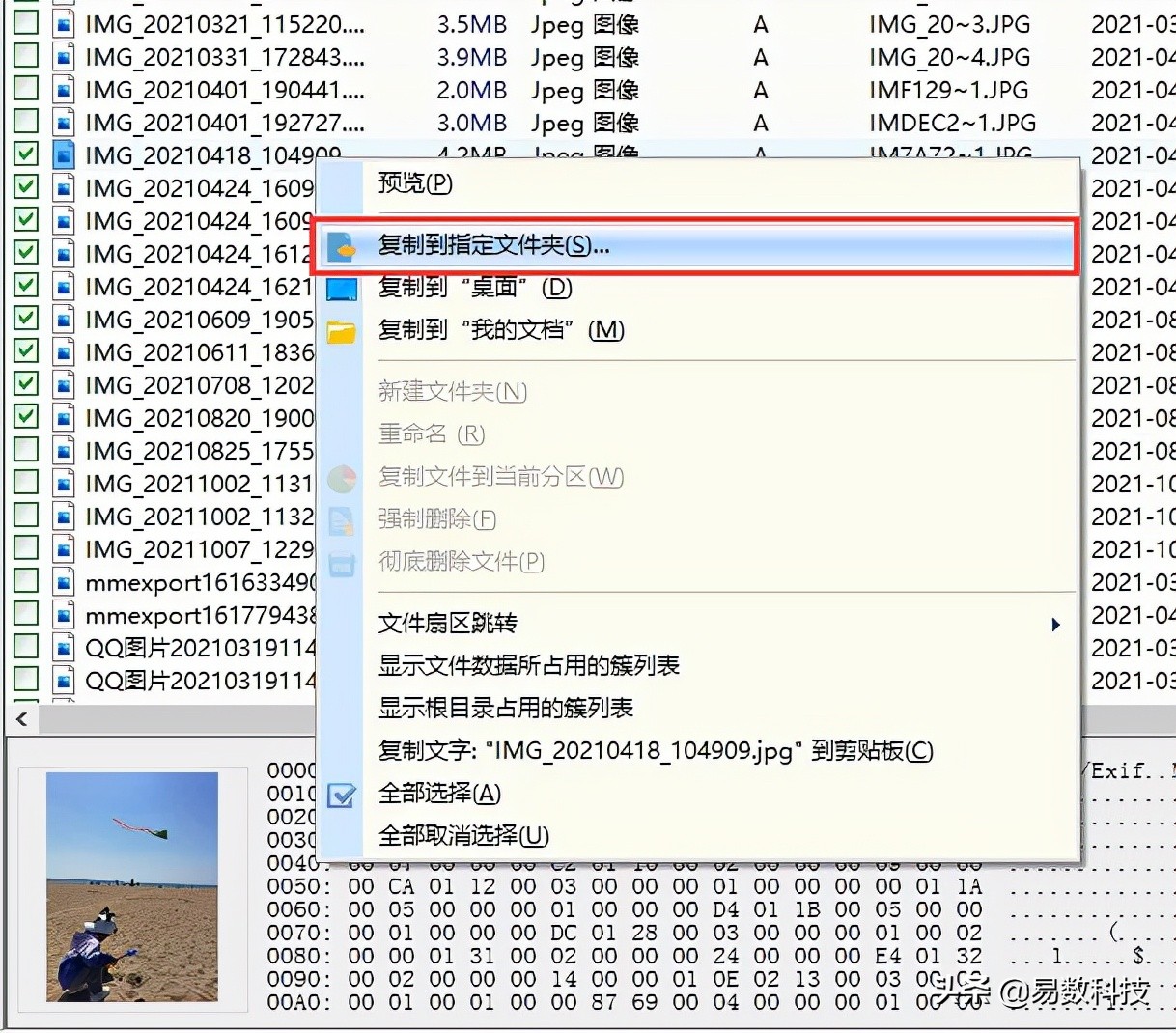
Task: Uncheck the IMG_20210424_1621 checkbox
Action: [24, 286]
